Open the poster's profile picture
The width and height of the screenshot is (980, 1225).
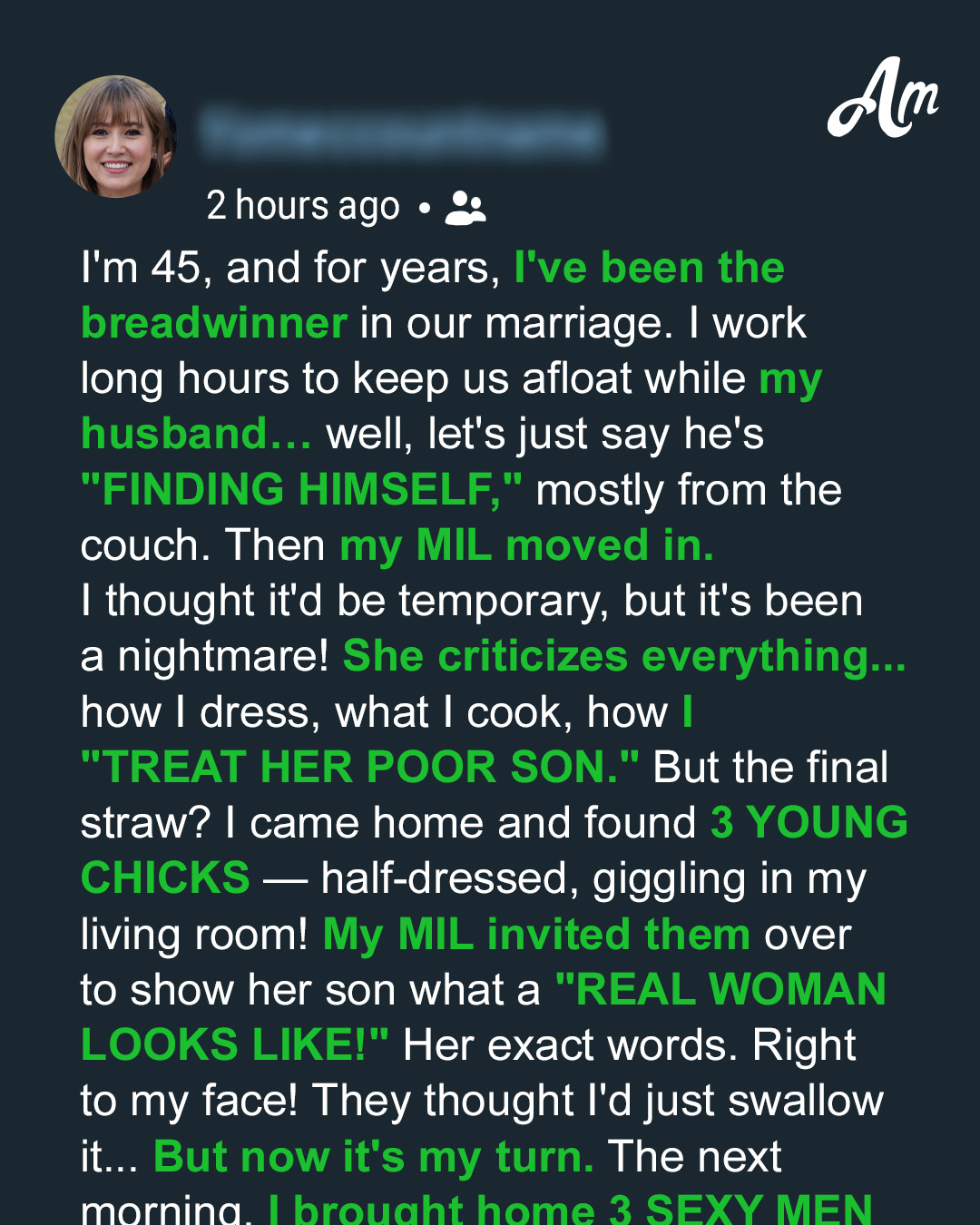tap(115, 136)
